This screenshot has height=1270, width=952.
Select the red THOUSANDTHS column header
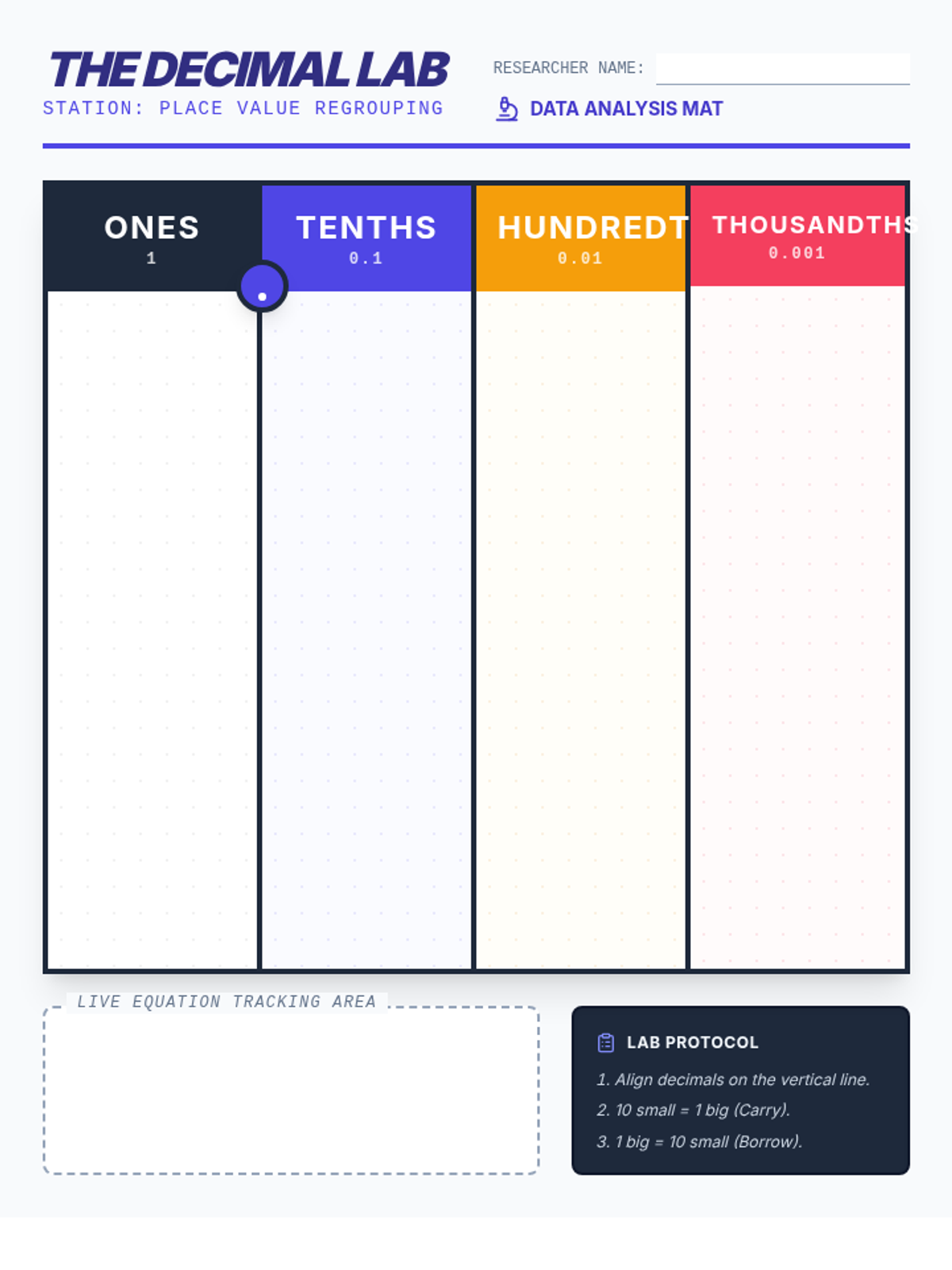tap(797, 236)
